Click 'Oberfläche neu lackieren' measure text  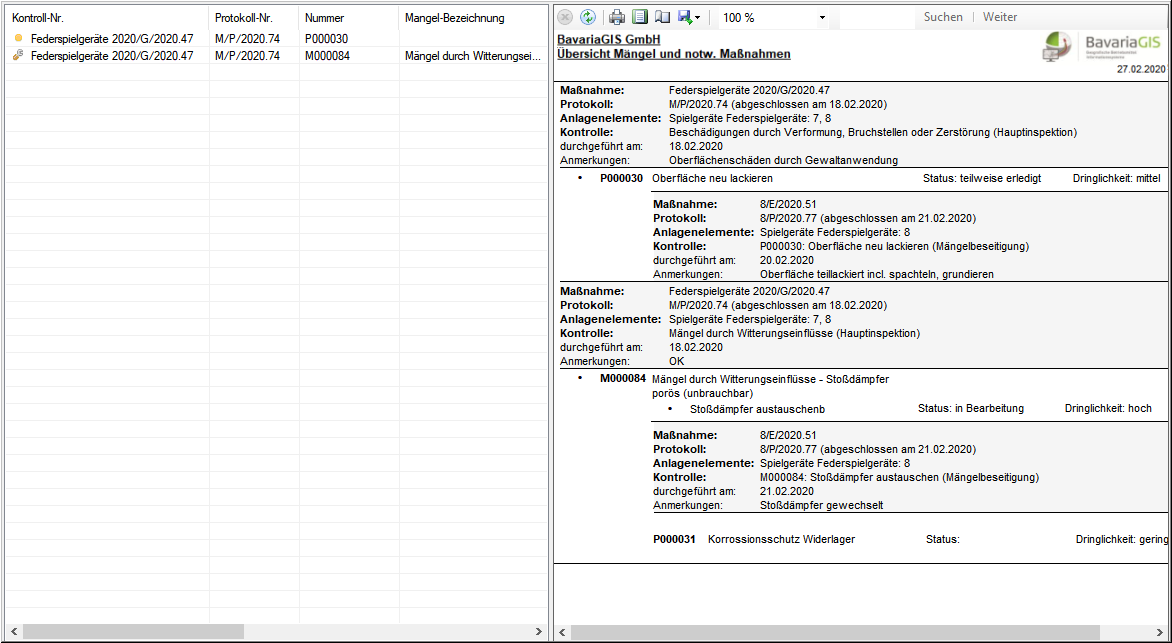coord(712,179)
